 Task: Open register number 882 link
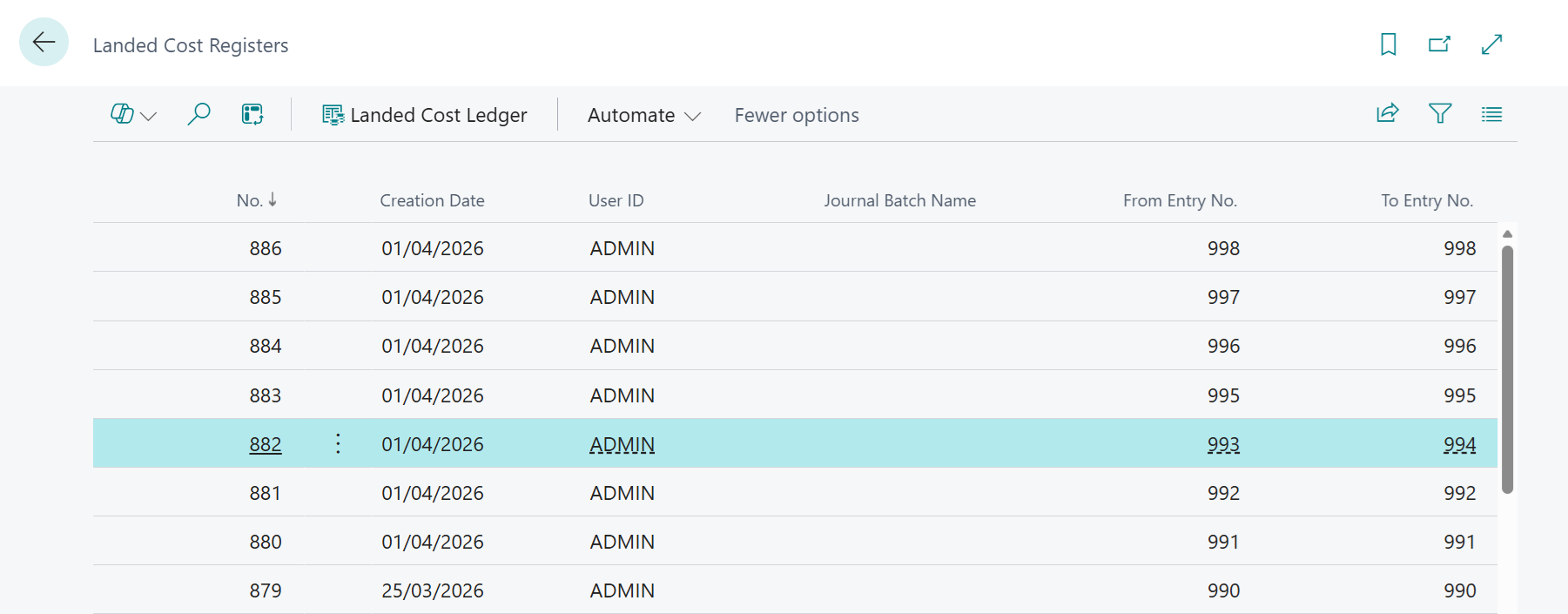[265, 444]
